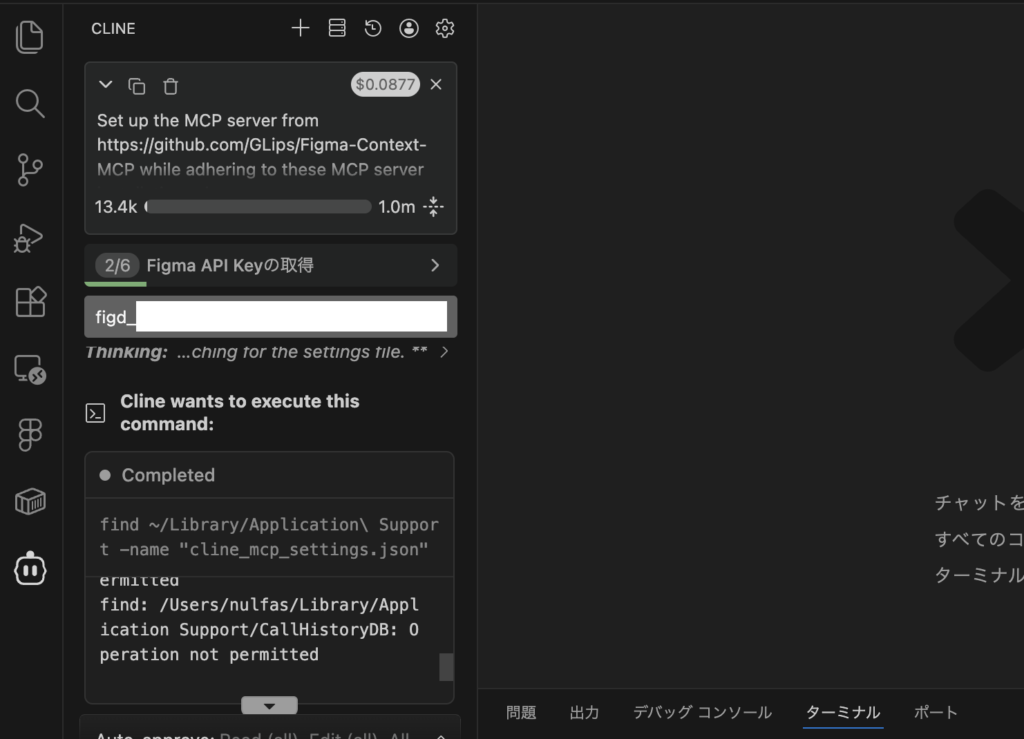Click scroll-to-bottom arrow button below command output
Viewport: 1024px width, 739px height.
(x=269, y=705)
